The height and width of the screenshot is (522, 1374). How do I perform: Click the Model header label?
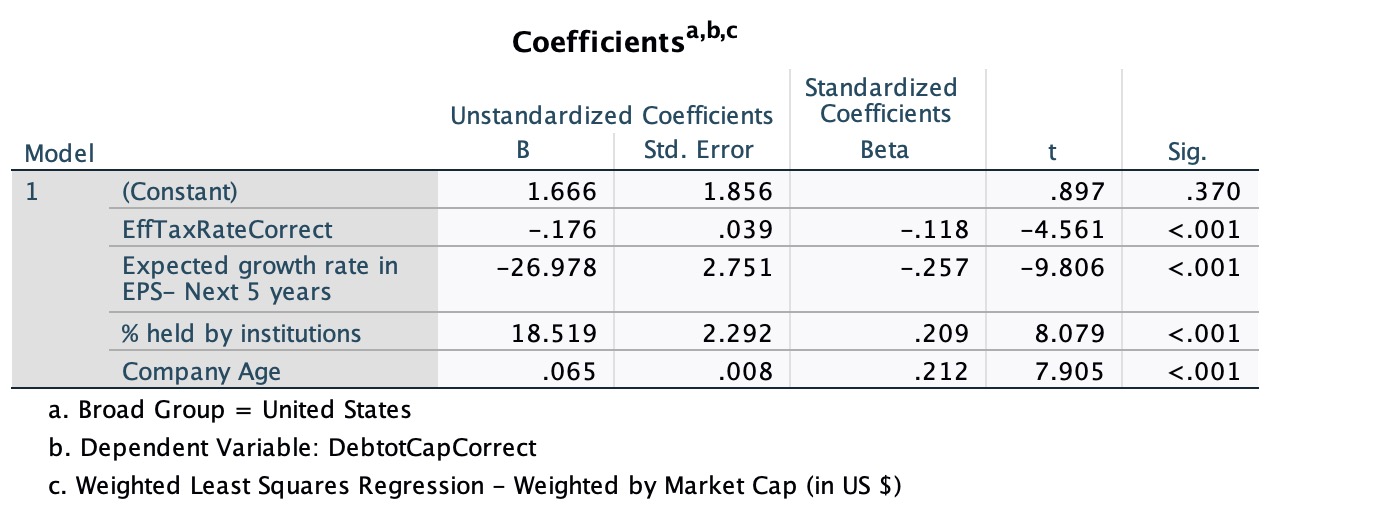point(59,154)
